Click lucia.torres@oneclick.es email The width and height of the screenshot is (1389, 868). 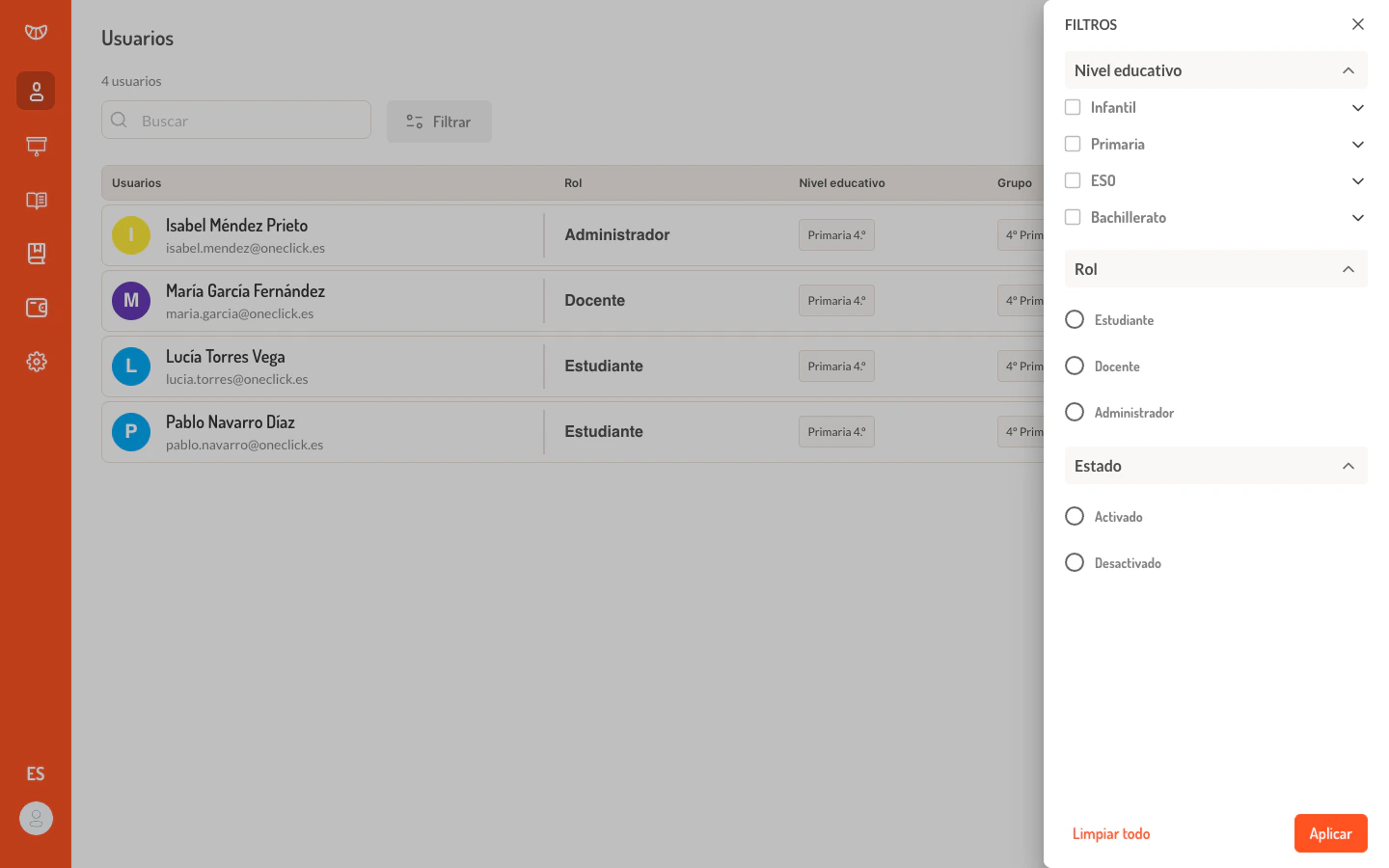click(x=236, y=379)
